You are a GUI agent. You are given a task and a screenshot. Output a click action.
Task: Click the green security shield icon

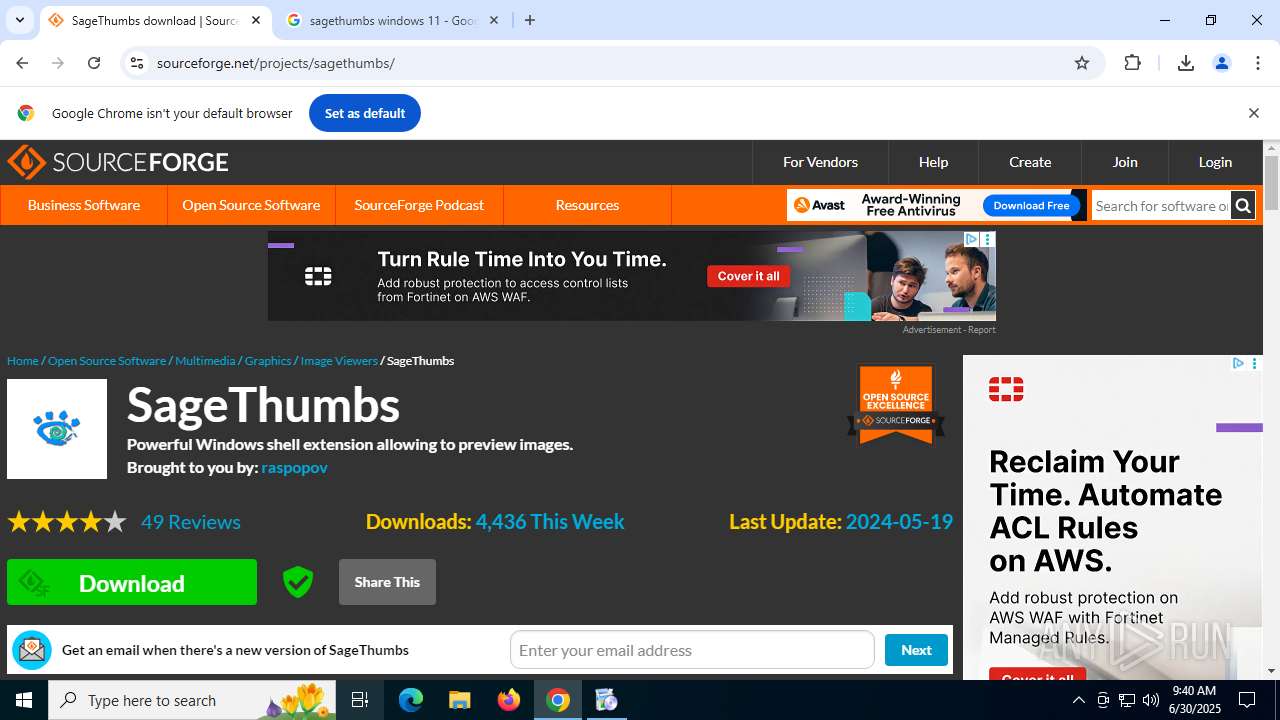pos(297,582)
